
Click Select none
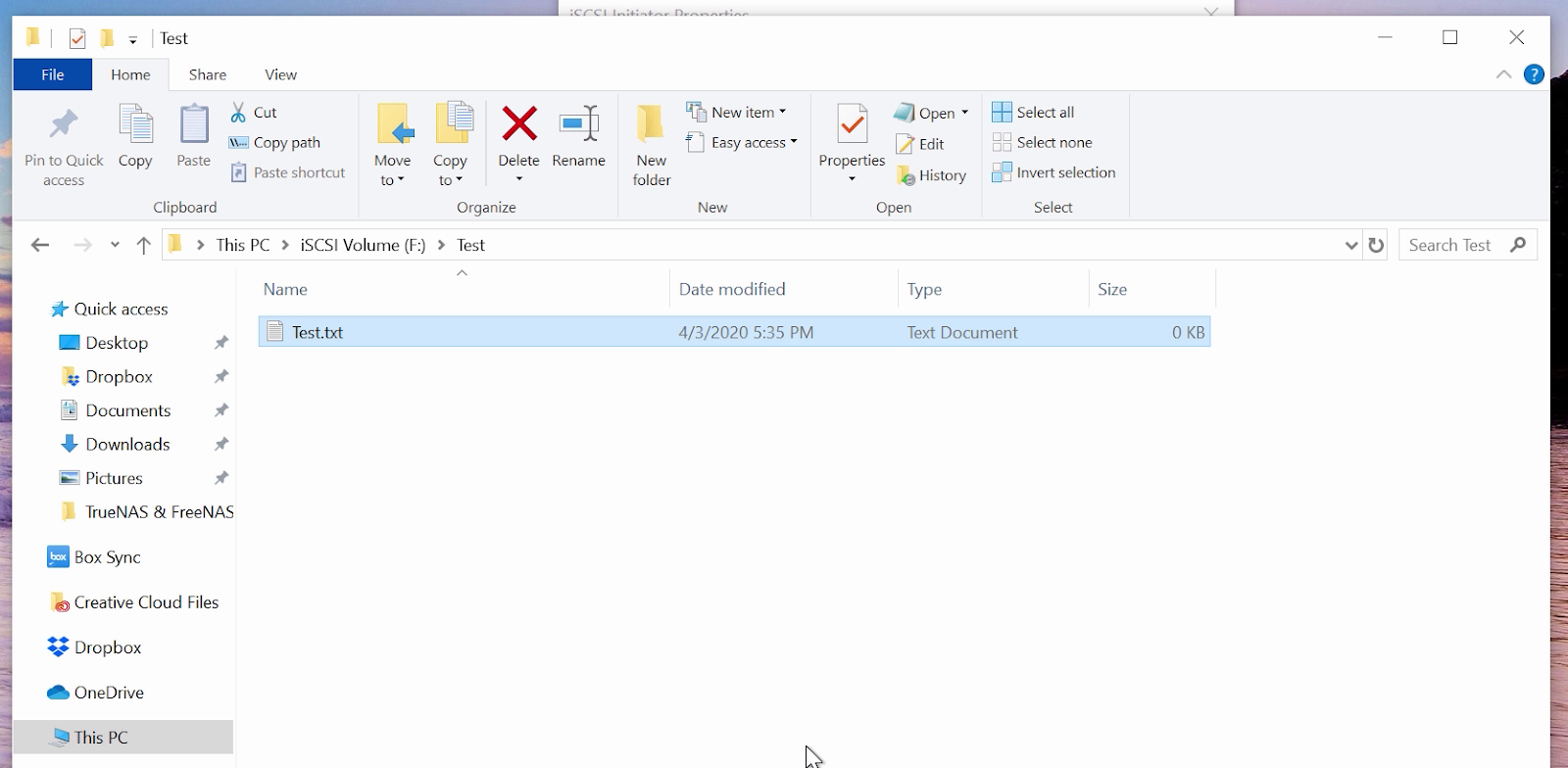pos(1042,143)
